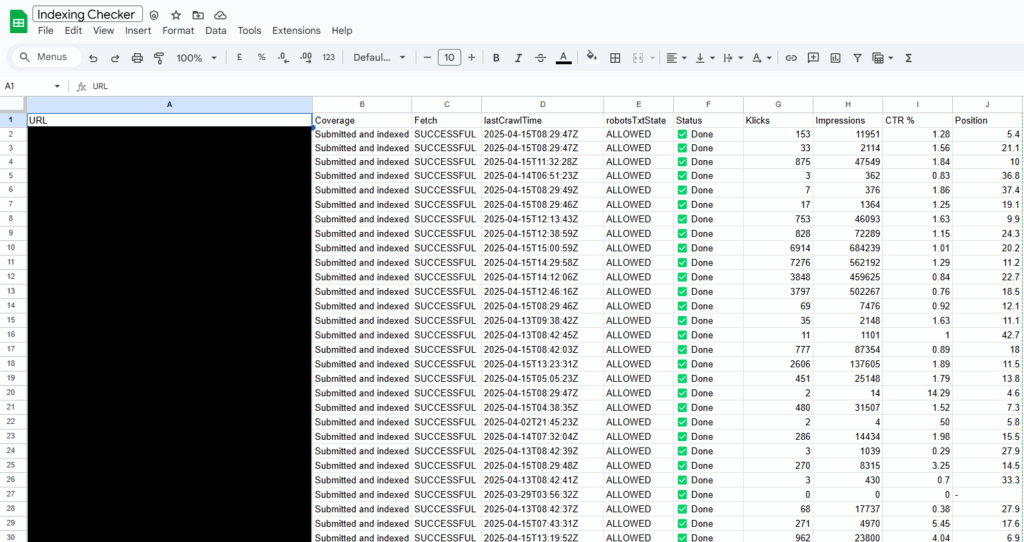Toggle Done checkbox in row 14
1024x542 pixels.
682,306
